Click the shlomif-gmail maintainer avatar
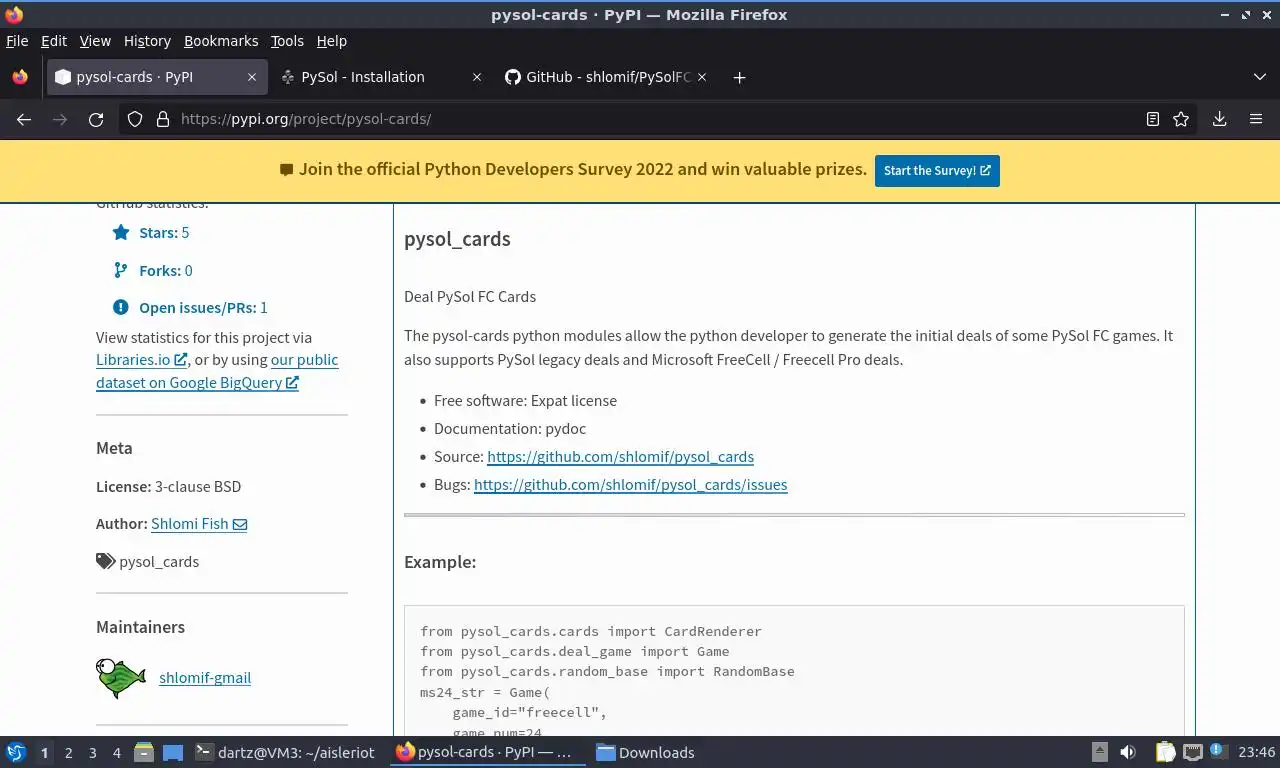The height and width of the screenshot is (768, 1280). 121,677
